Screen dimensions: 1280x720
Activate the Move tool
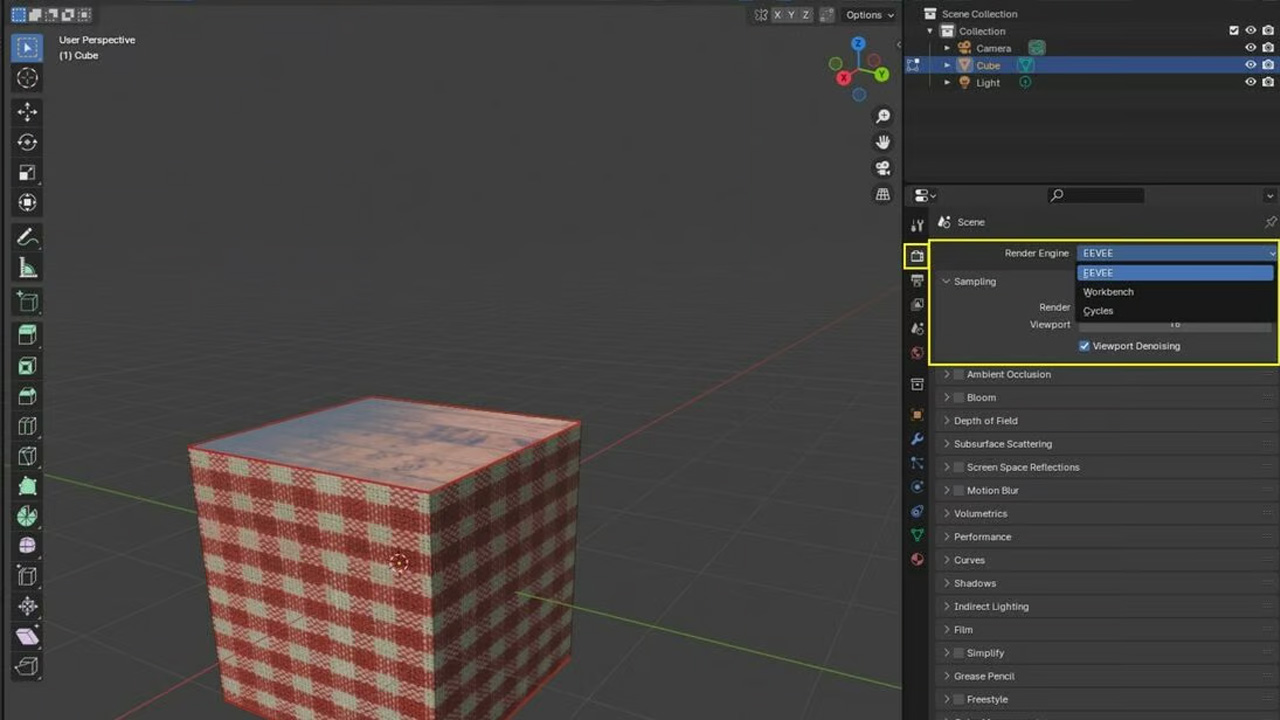(x=27, y=112)
